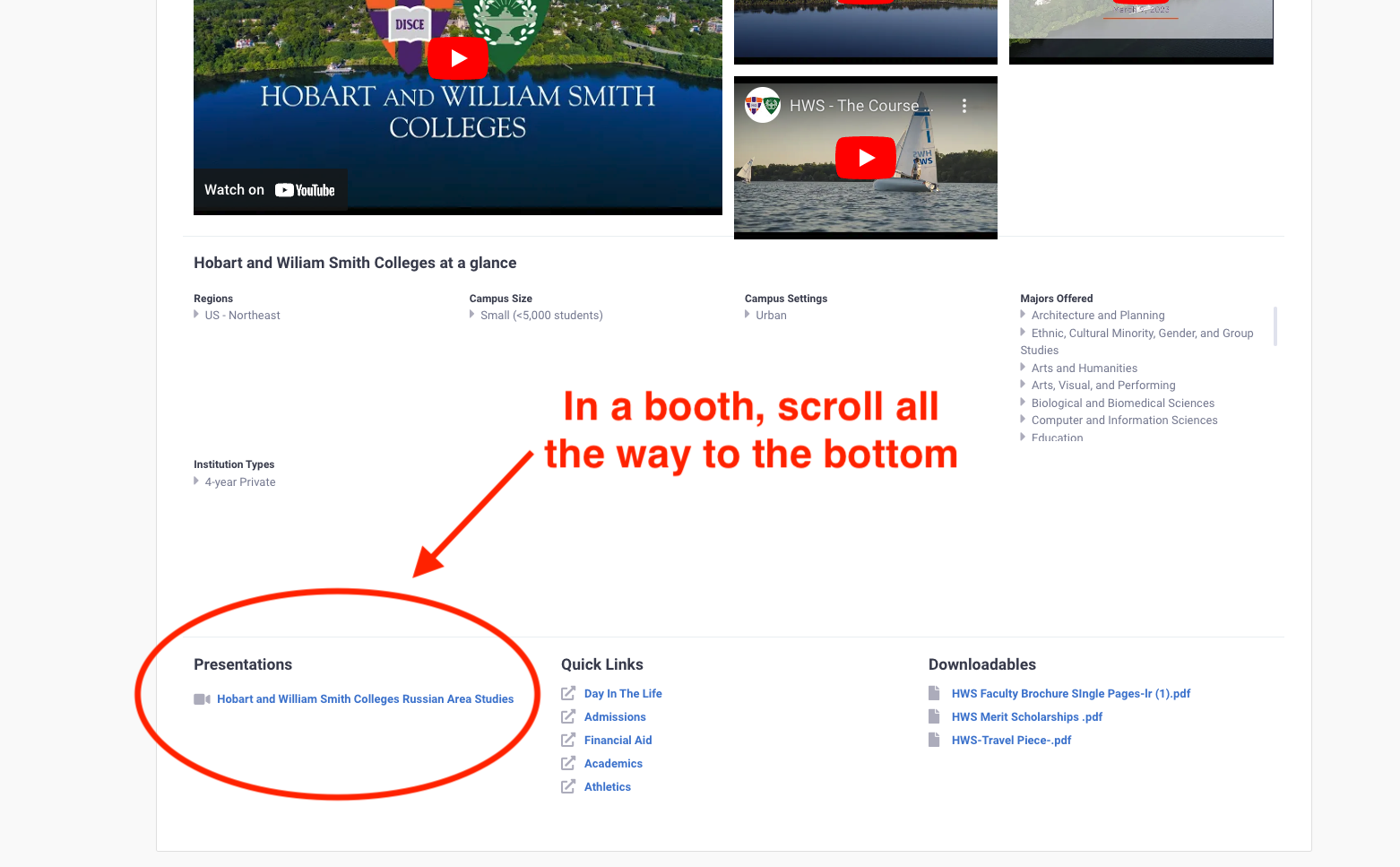
Task: Click external link icon next to Admissions
Action: 568,716
